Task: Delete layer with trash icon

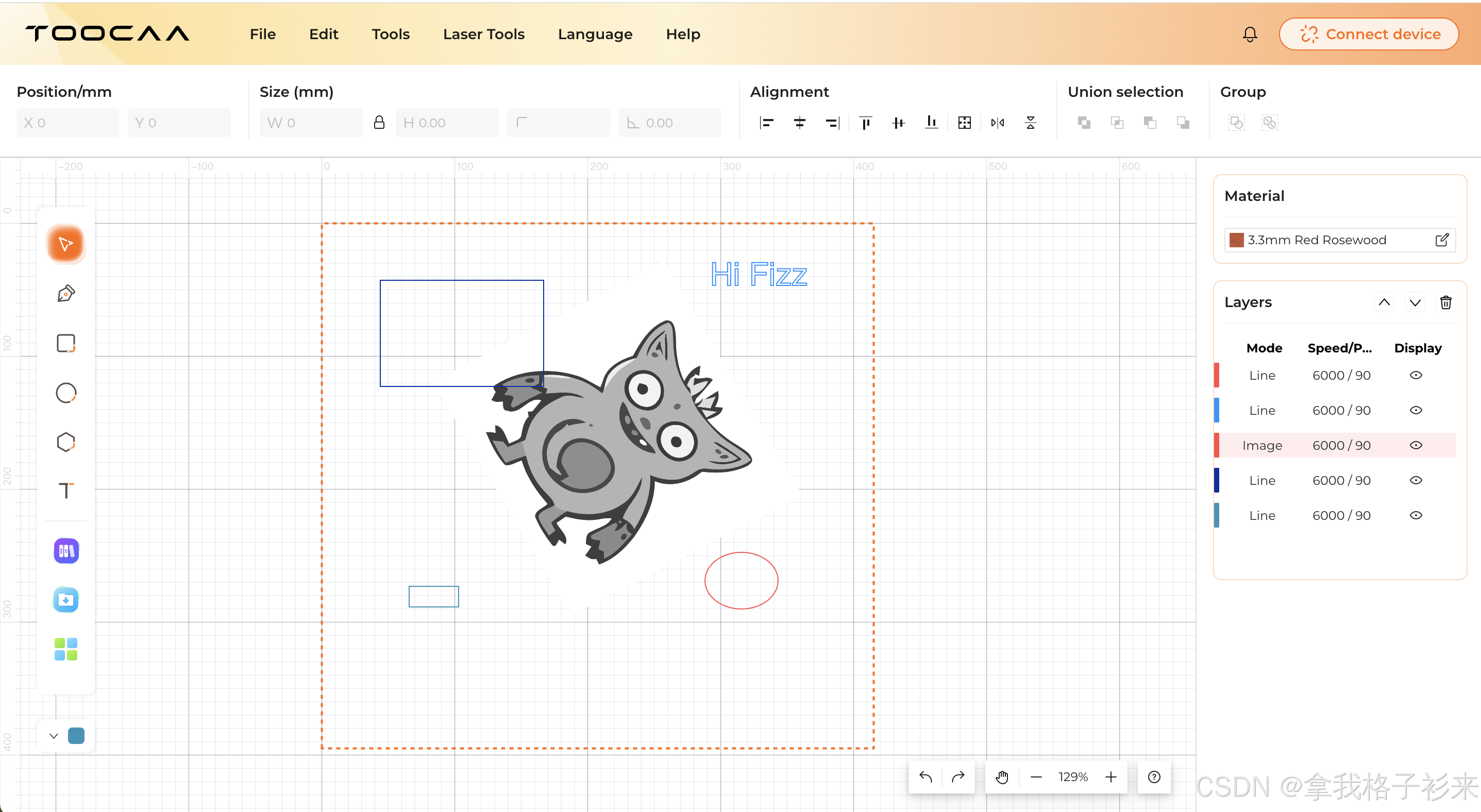Action: [x=1445, y=302]
